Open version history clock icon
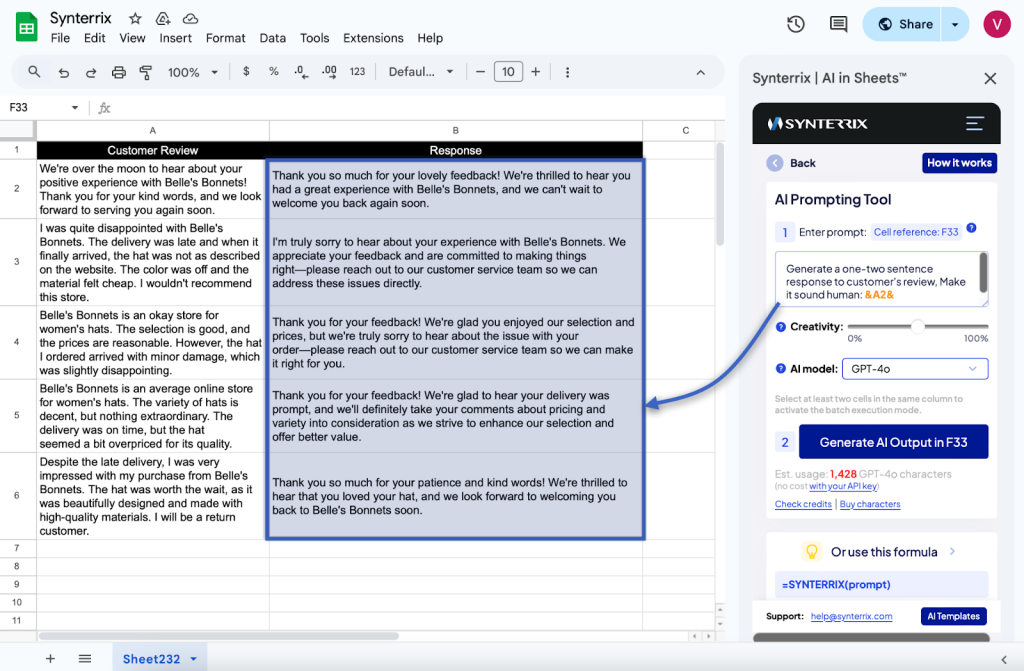 pyautogui.click(x=795, y=24)
